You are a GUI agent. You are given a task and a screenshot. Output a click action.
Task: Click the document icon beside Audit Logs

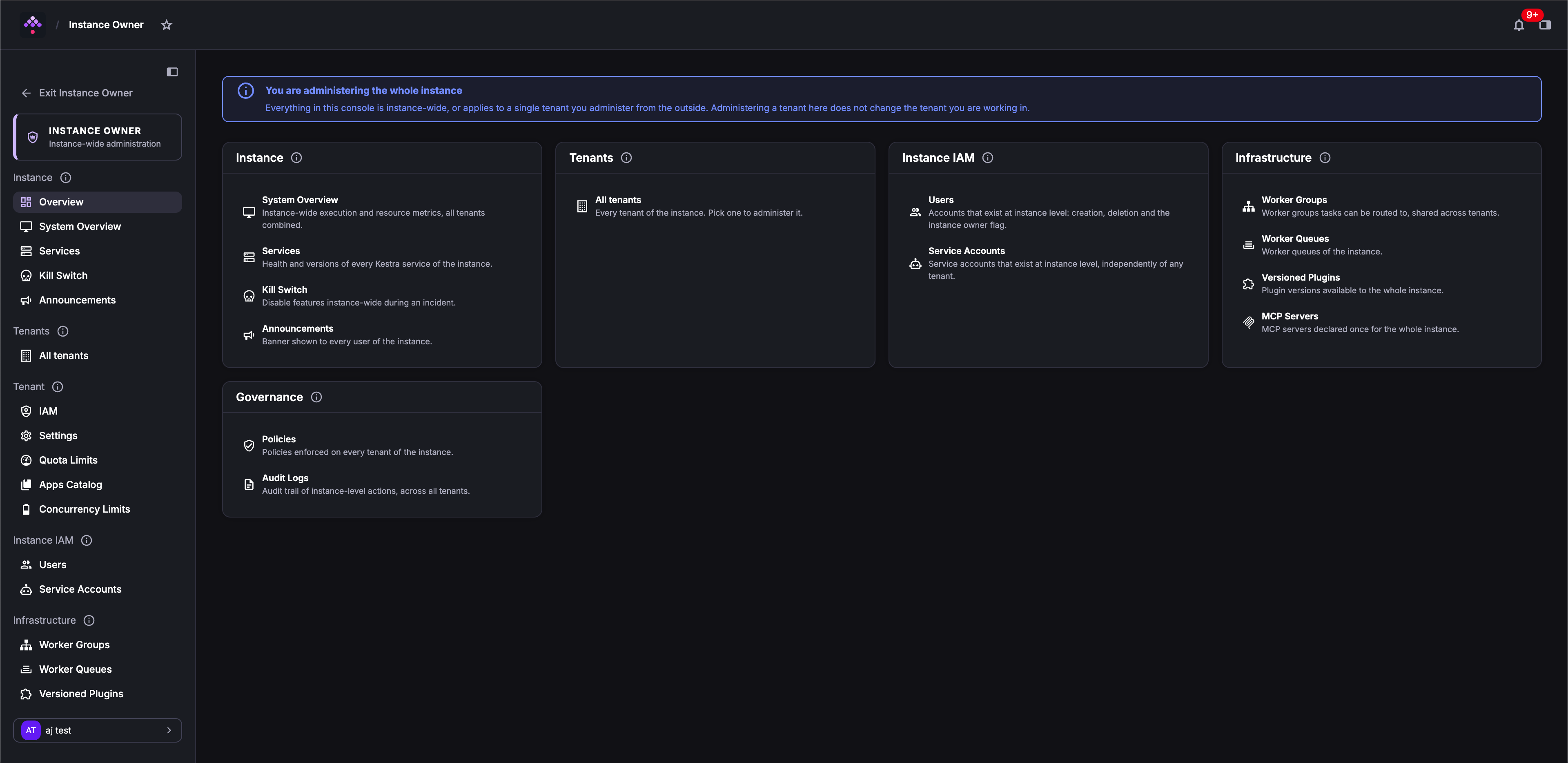click(249, 485)
